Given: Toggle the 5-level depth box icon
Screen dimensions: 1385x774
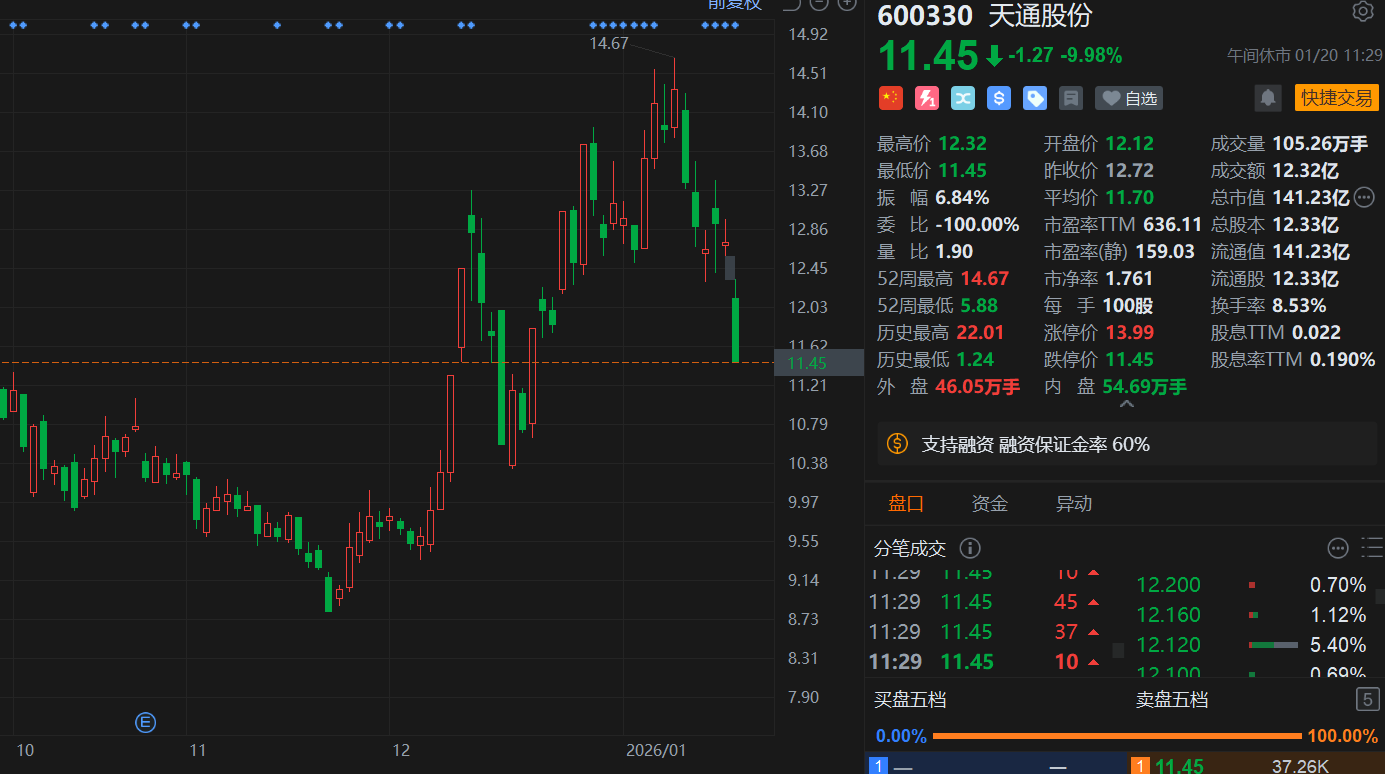Looking at the screenshot, I should (1367, 699).
